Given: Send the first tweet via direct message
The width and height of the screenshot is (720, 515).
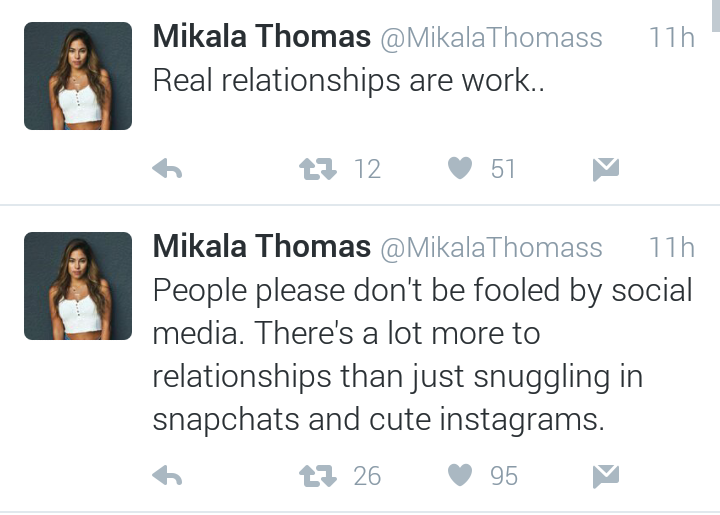Looking at the screenshot, I should click(606, 169).
